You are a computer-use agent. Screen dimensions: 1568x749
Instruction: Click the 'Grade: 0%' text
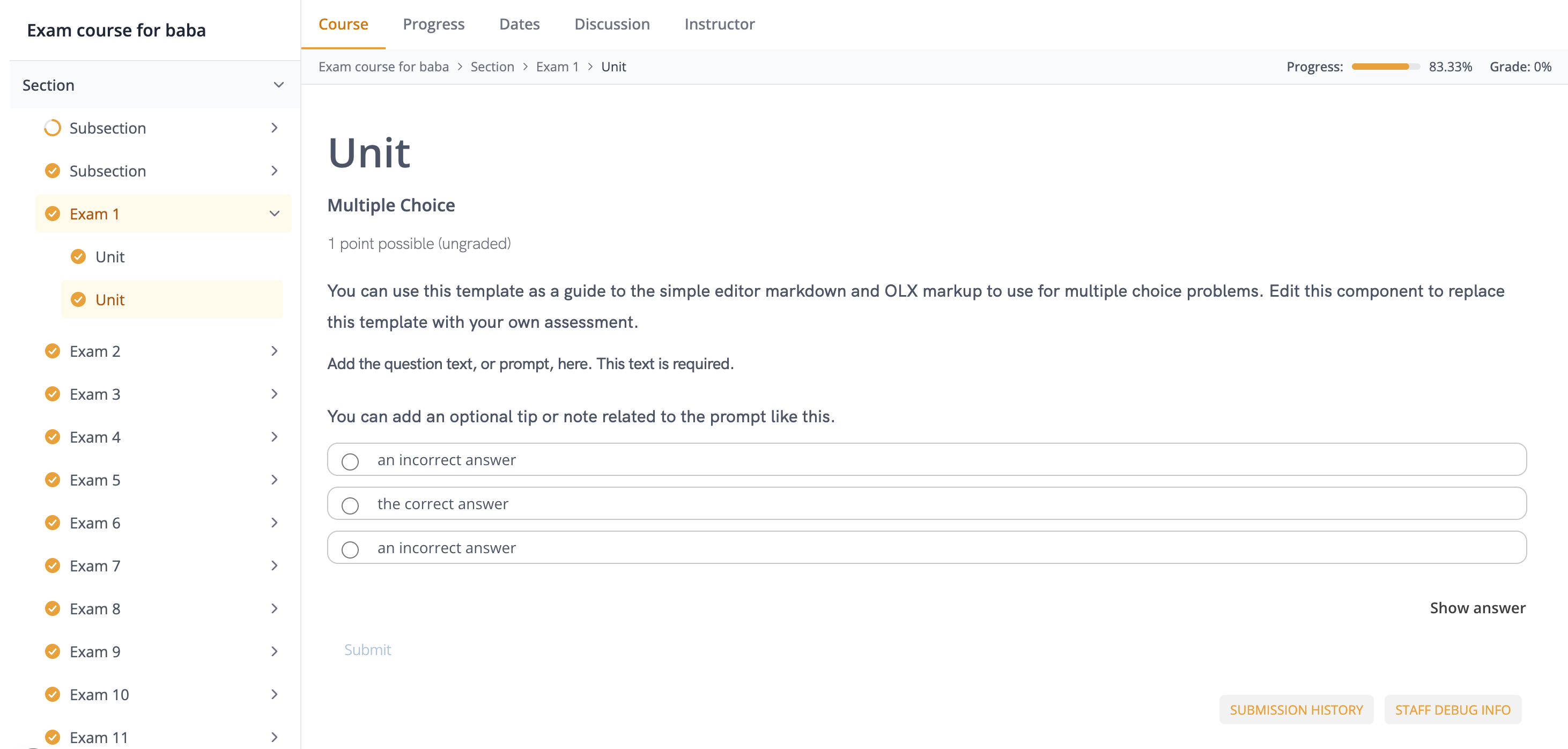(1520, 67)
